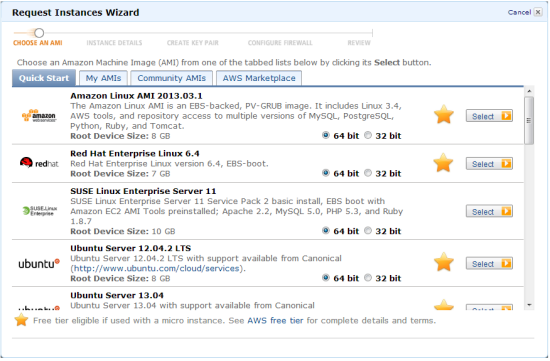Click the Ubuntu logo beside Server 12.04.2
The image size is (550, 361).
tap(39, 263)
